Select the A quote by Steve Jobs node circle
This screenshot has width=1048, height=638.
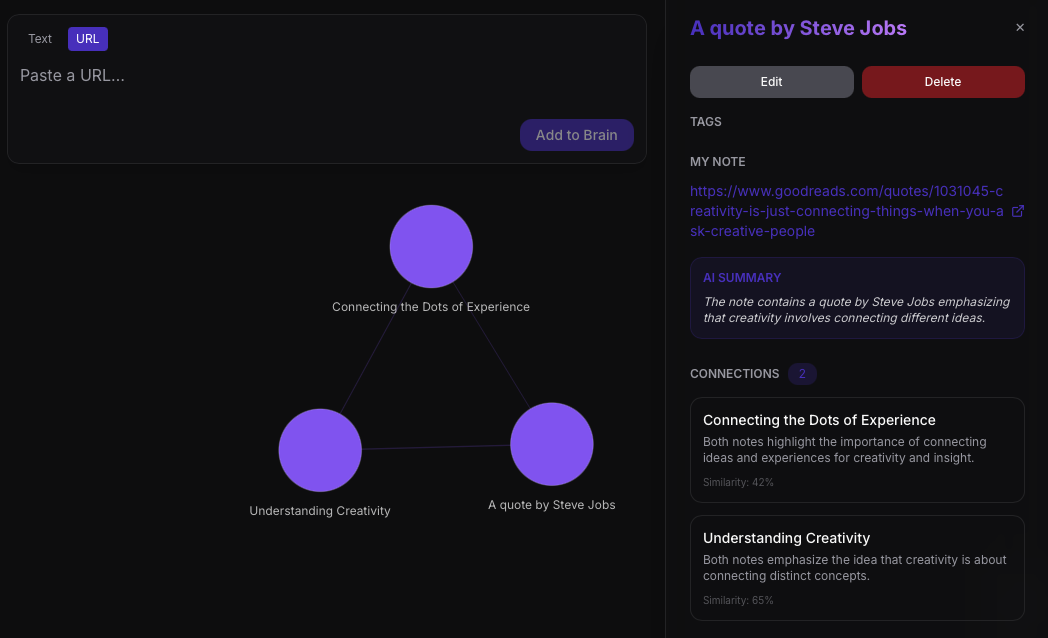pyautogui.click(x=552, y=444)
